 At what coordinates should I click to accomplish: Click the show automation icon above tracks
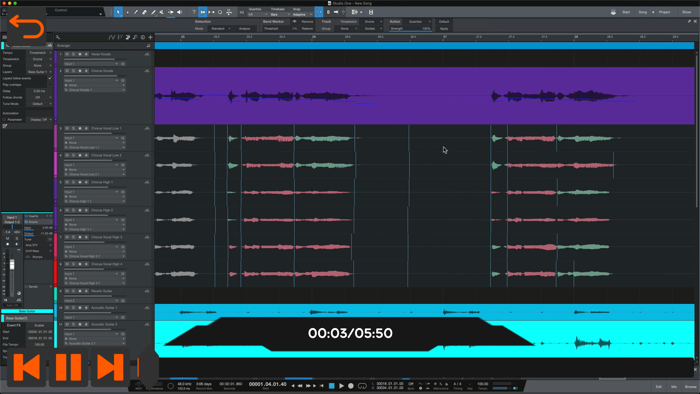tap(112, 37)
